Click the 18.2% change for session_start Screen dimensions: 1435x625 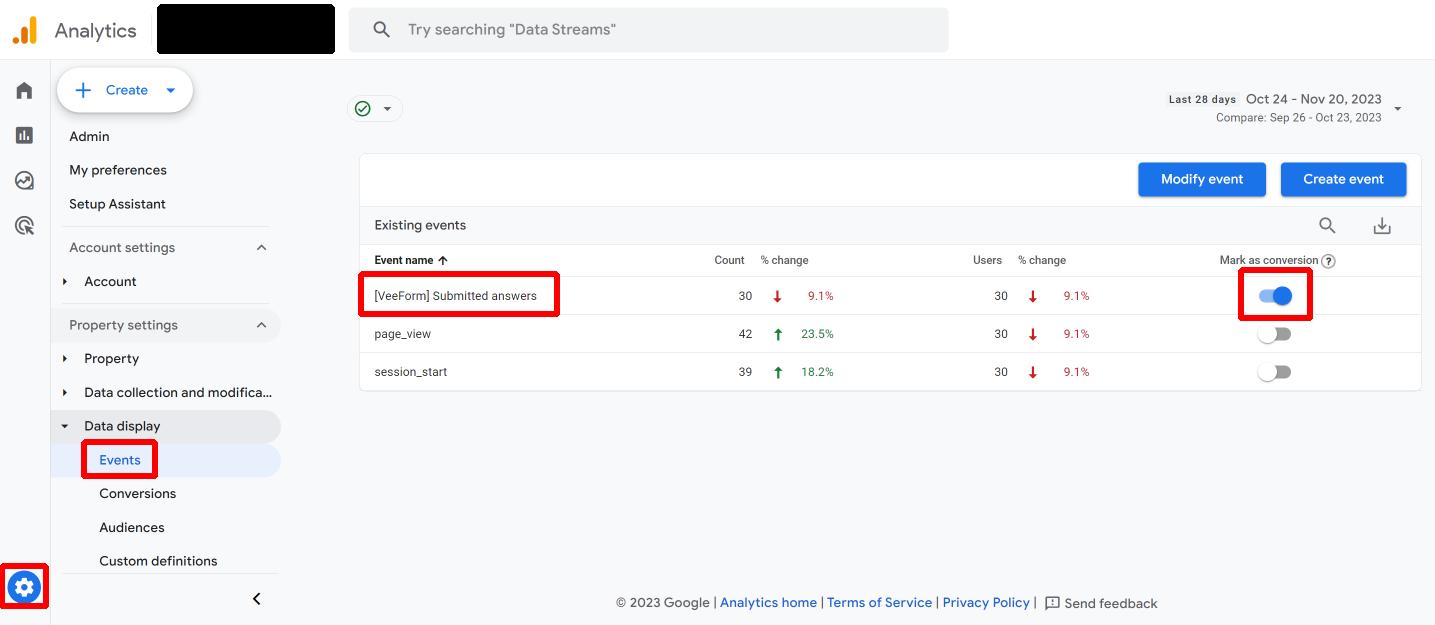click(x=817, y=372)
